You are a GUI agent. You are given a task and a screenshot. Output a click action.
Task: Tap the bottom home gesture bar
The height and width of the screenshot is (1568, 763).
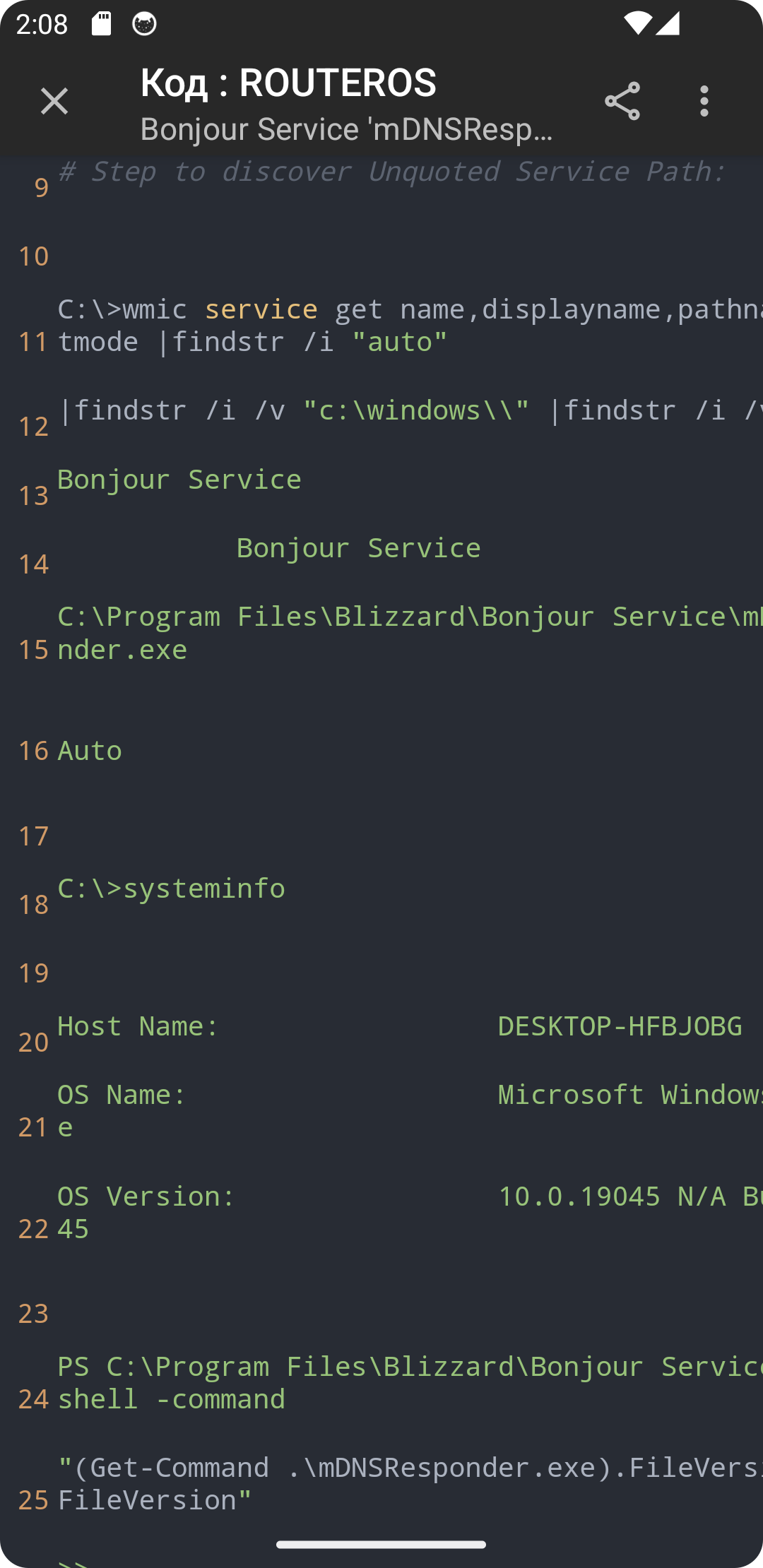381,1545
